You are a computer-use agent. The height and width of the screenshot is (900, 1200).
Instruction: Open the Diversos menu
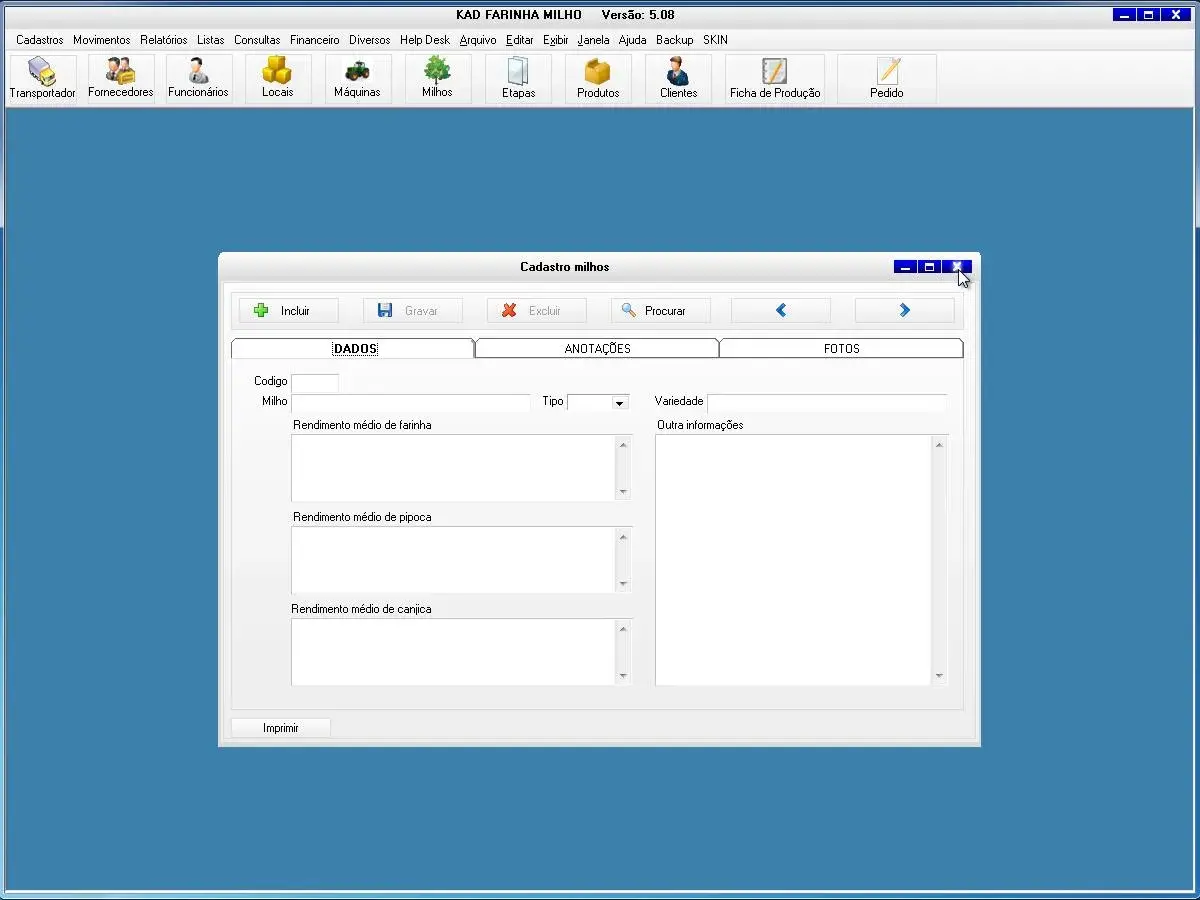(x=370, y=40)
